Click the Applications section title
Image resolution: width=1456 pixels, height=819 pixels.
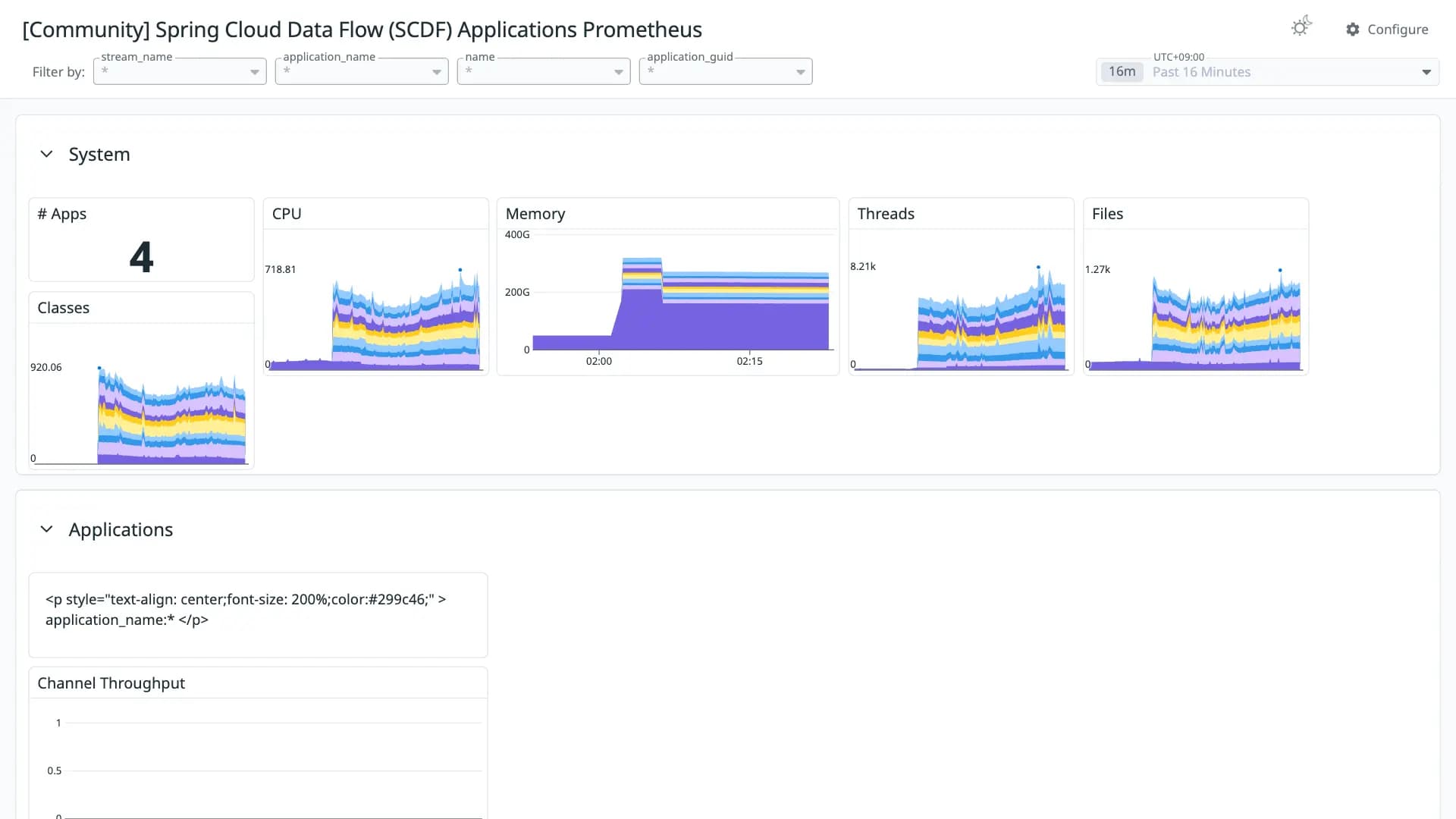tap(121, 529)
